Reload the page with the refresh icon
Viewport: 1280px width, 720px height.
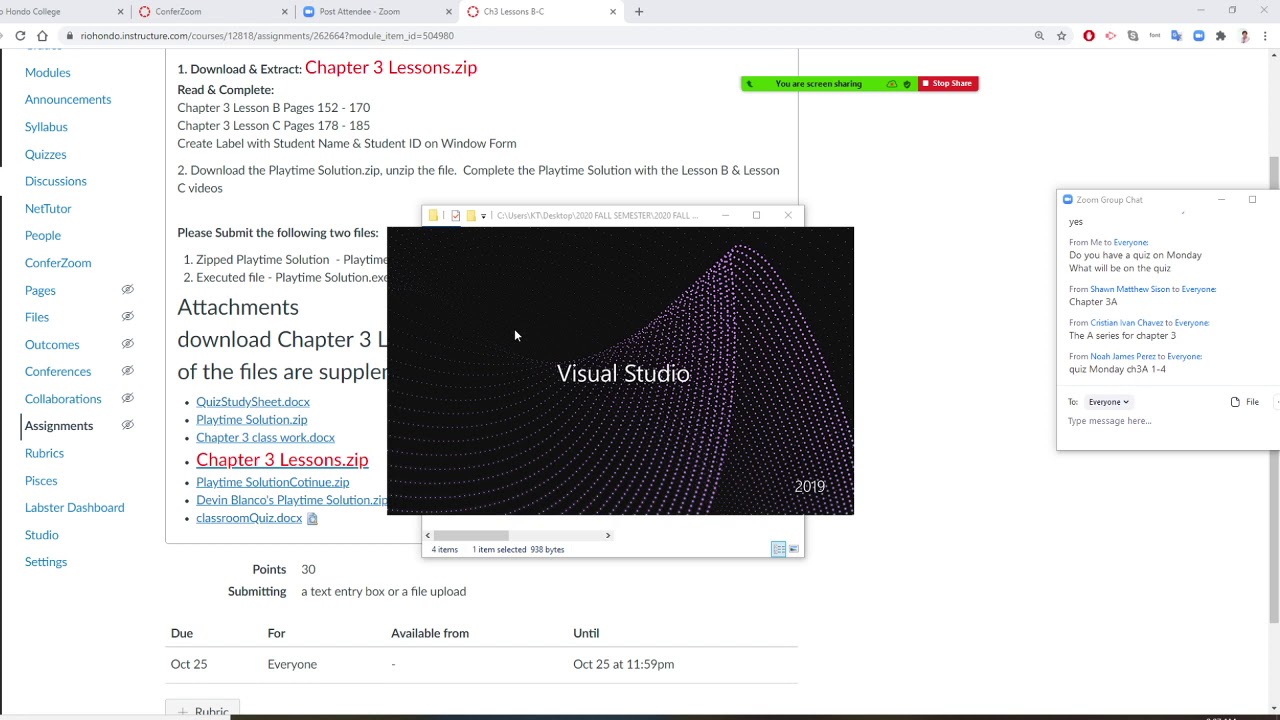[20, 35]
